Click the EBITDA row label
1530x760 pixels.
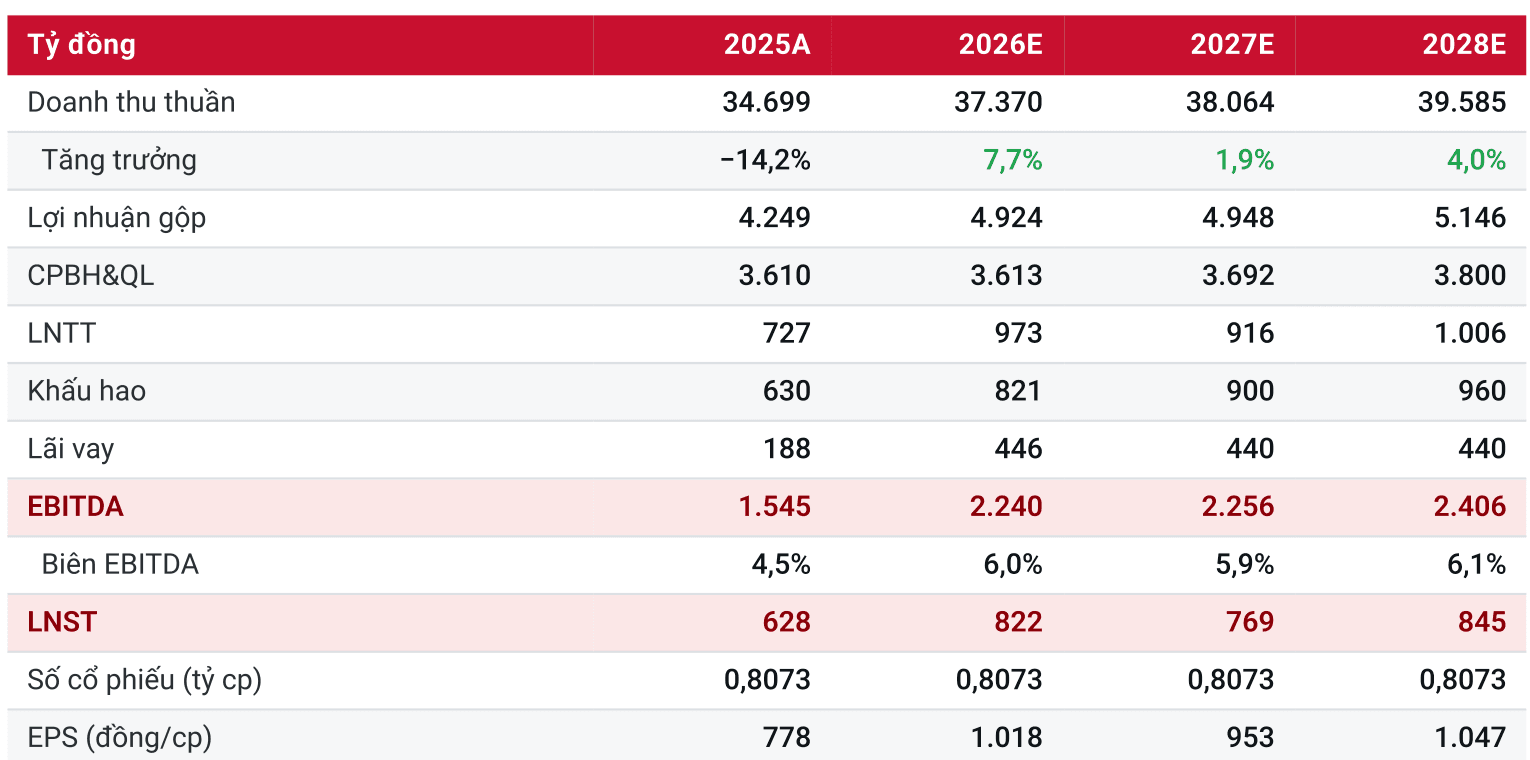(x=76, y=506)
